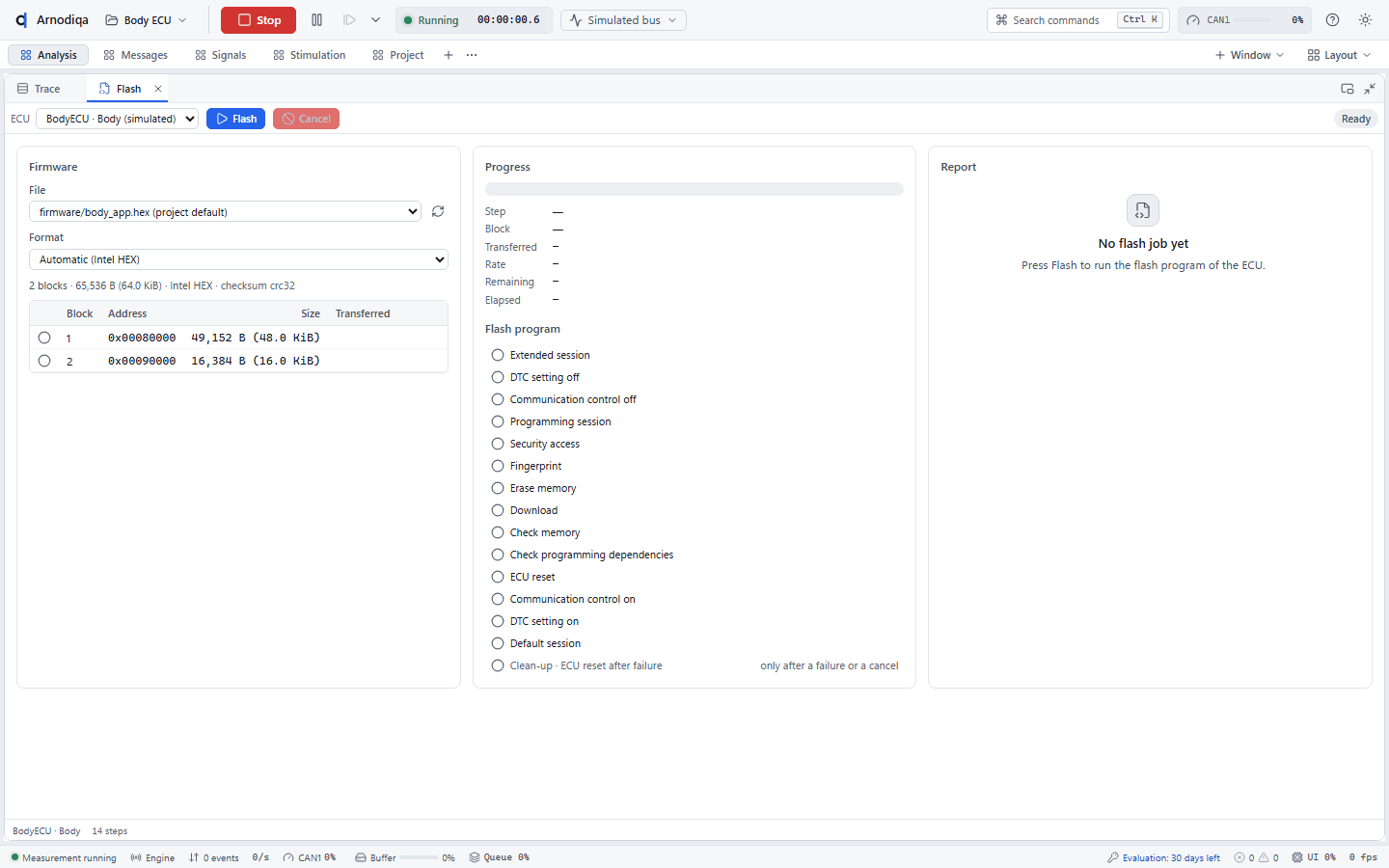
Task: Open the Stimulation tab
Action: (310, 55)
